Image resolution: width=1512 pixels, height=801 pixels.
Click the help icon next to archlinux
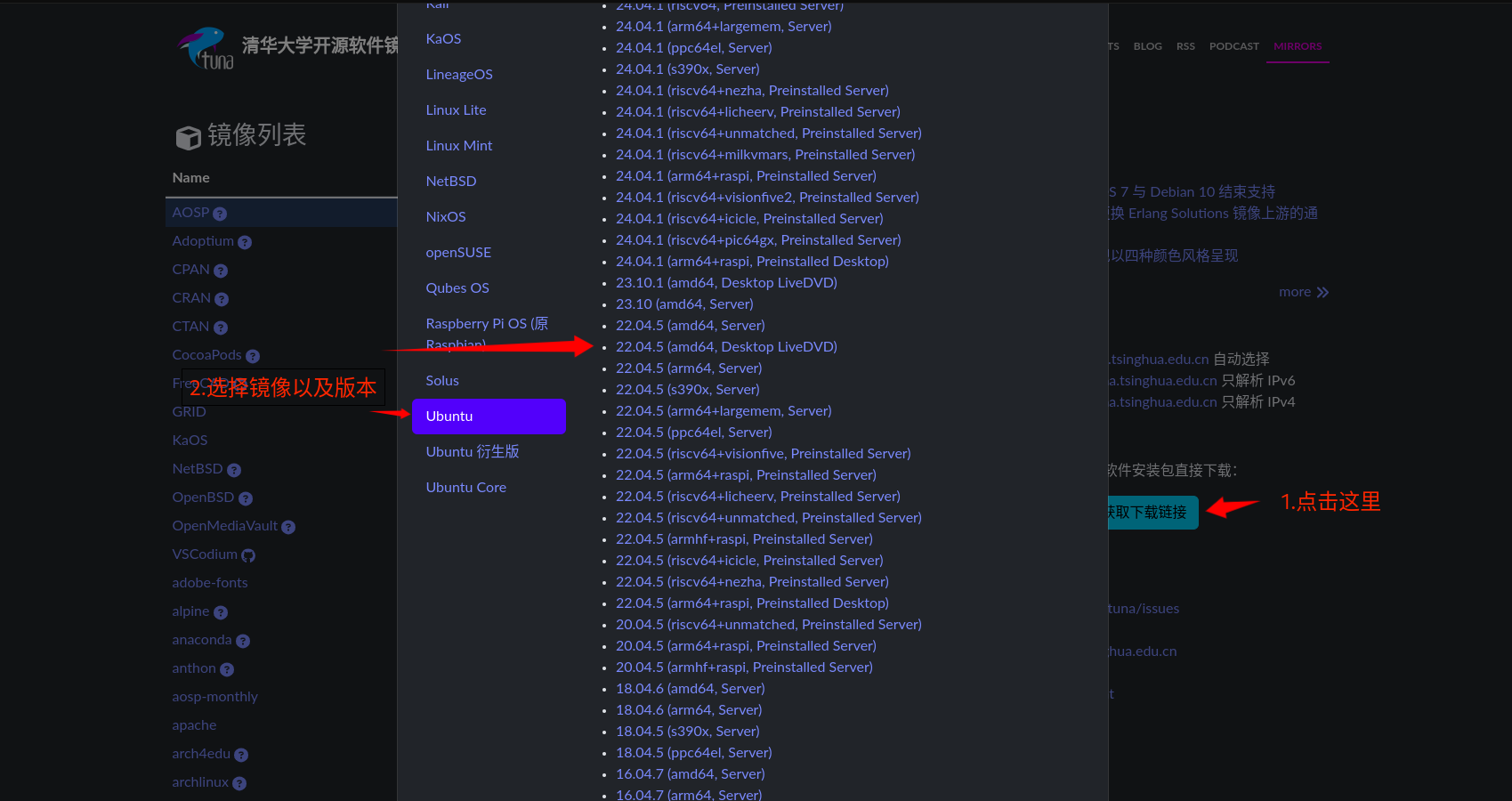239,783
